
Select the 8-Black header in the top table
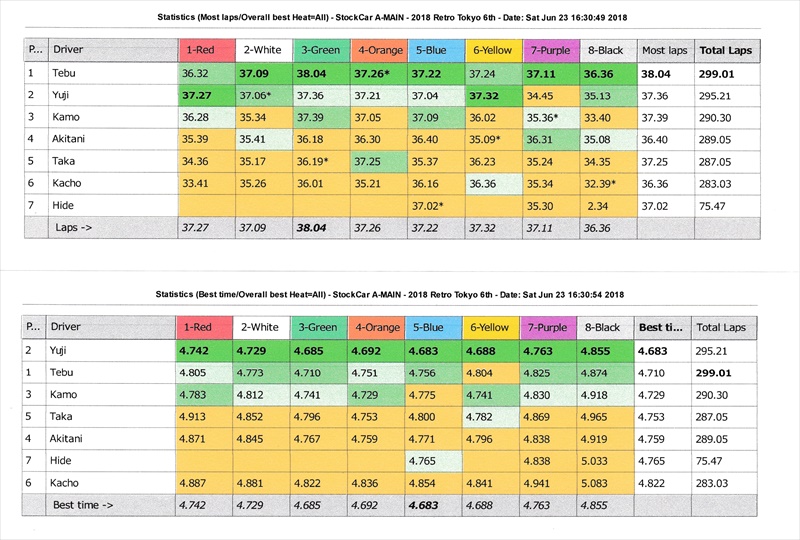pos(606,50)
